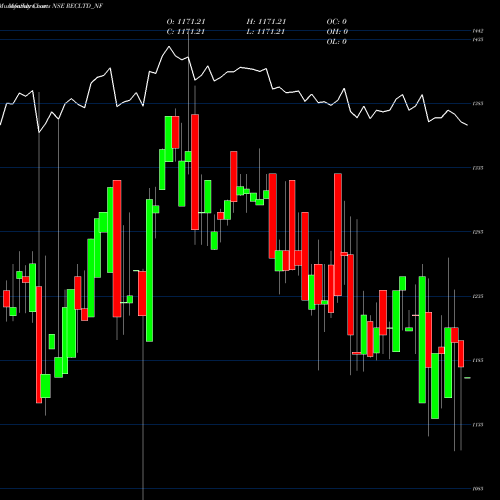Click the 1442 price axis label
The height and width of the screenshot is (500, 500).
coord(478,31)
